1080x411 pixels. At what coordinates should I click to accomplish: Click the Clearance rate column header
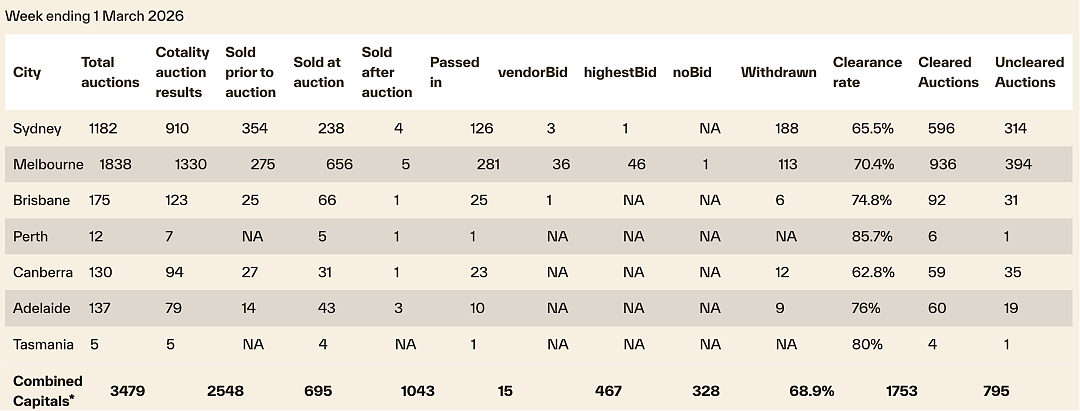[867, 72]
